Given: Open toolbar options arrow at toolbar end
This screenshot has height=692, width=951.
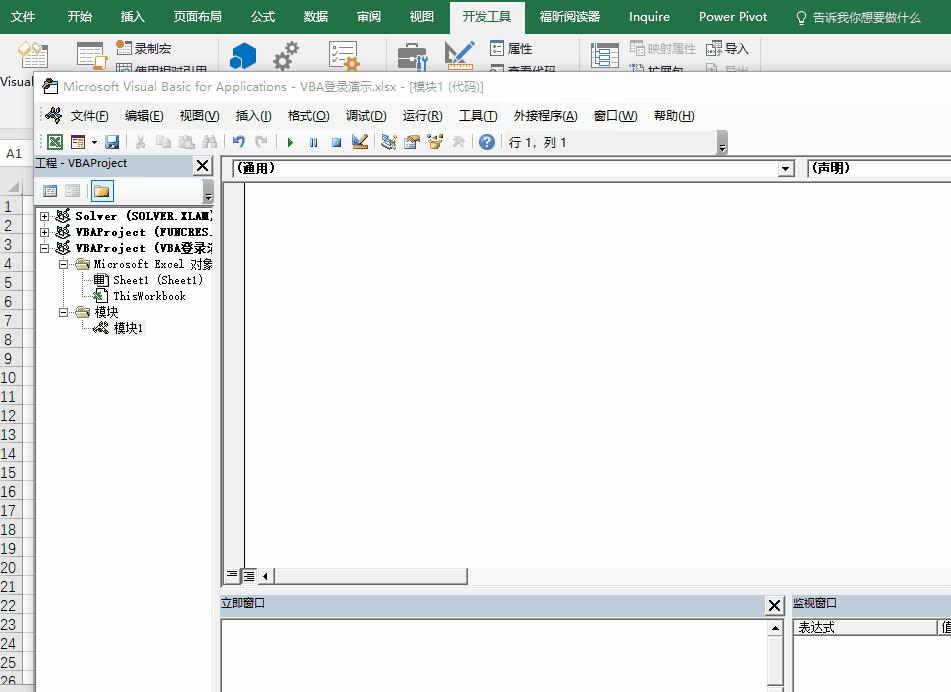Looking at the screenshot, I should (x=722, y=143).
